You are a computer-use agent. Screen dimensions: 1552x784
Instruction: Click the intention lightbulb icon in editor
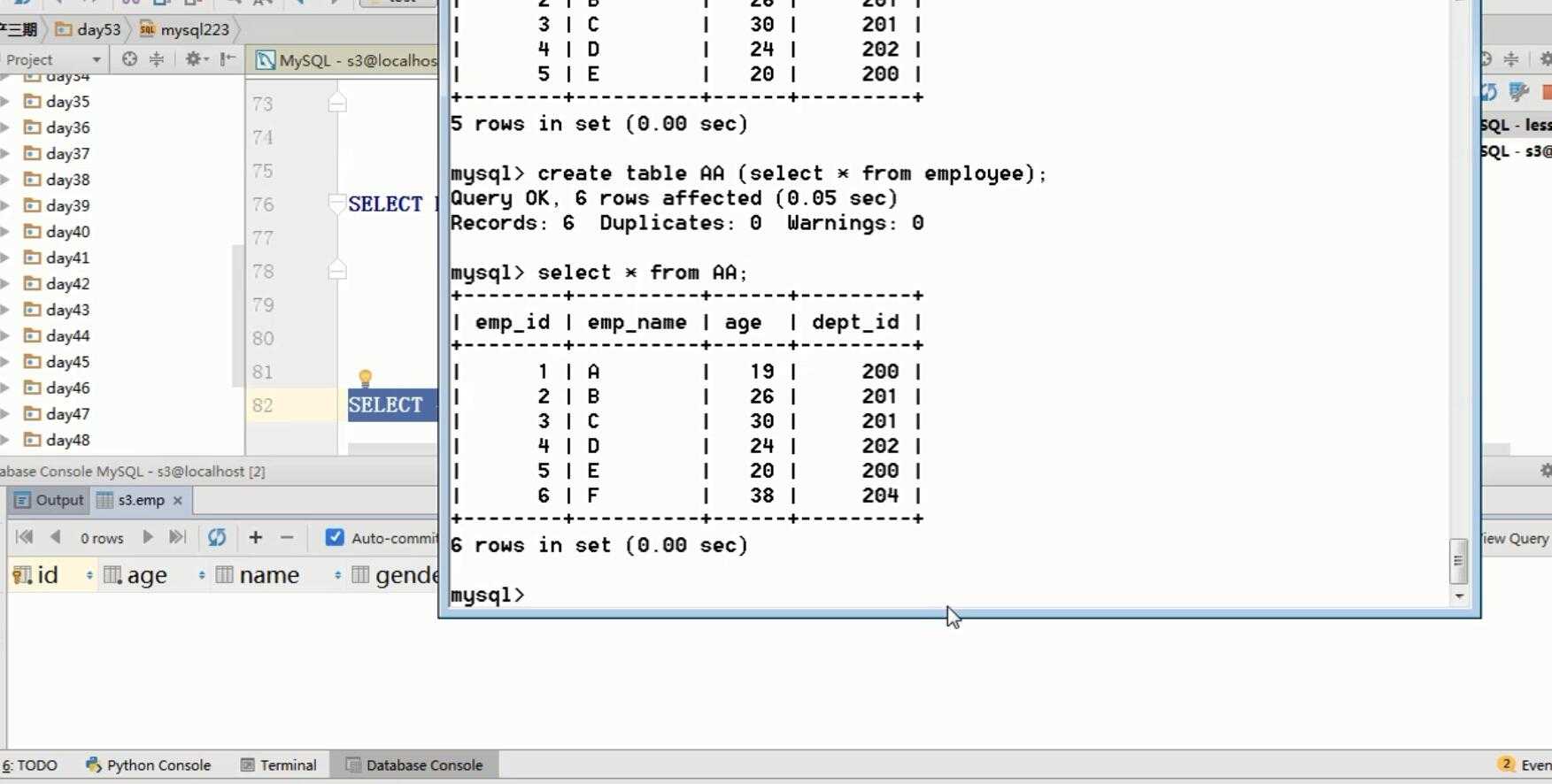(x=365, y=379)
